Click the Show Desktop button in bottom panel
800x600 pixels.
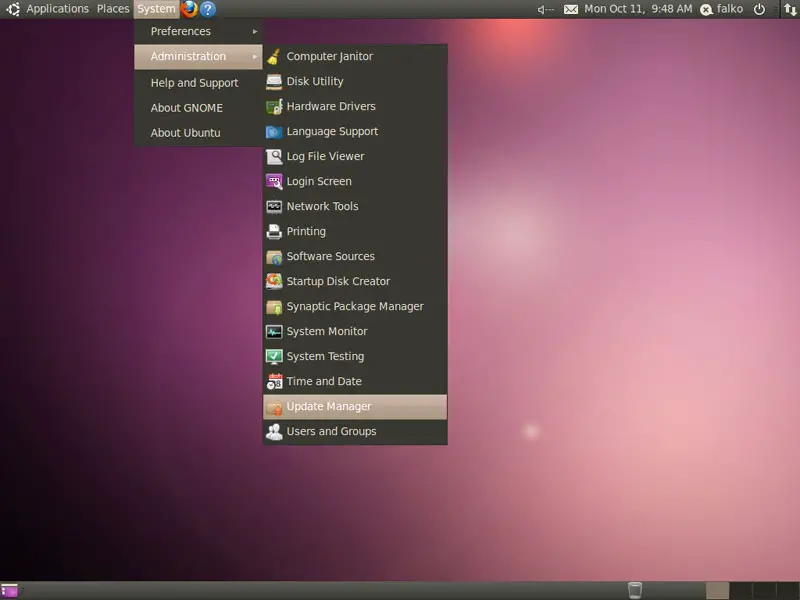[x=9, y=591]
